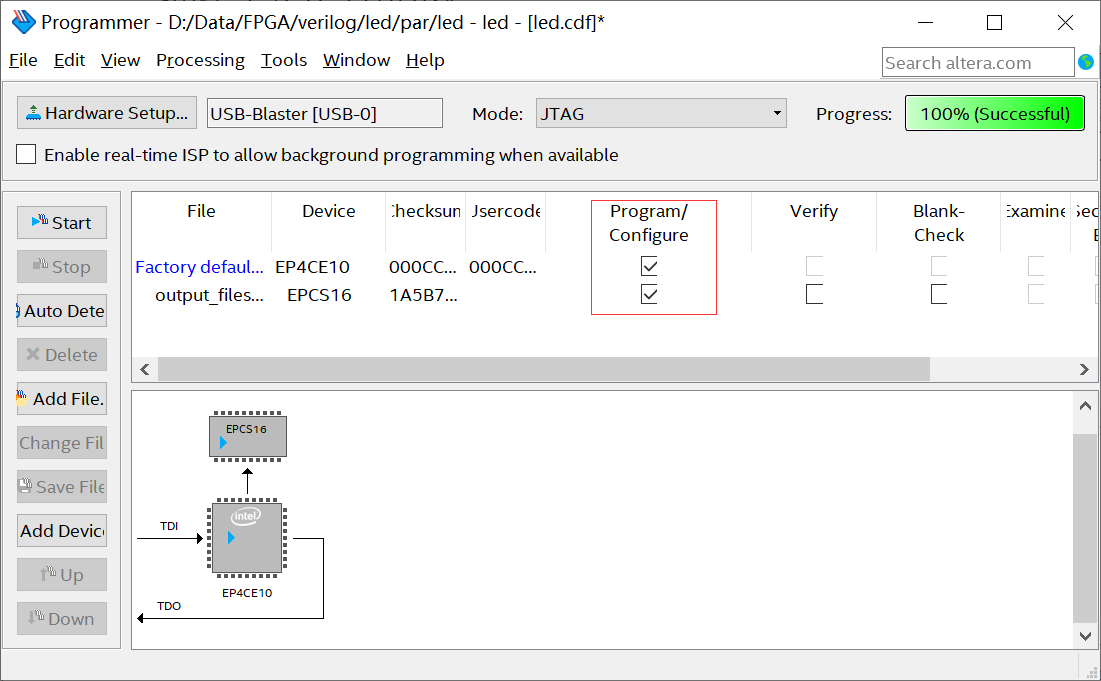The image size is (1101, 681).
Task: Click the EPCS16 device cell
Action: pos(319,295)
